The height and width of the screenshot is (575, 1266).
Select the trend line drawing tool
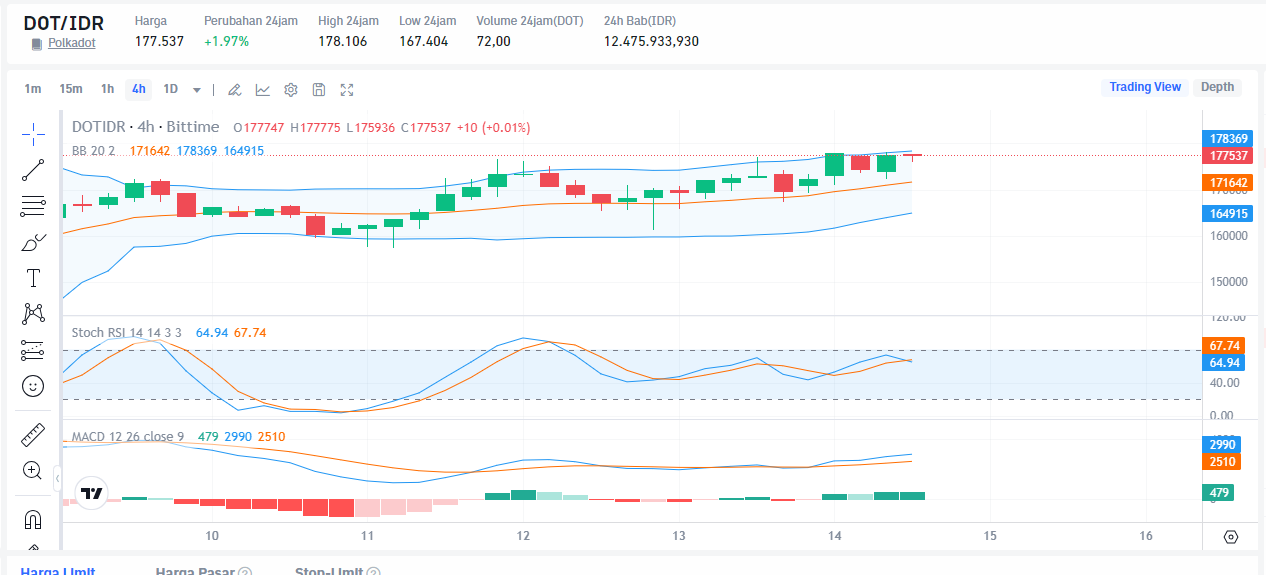pos(33,170)
